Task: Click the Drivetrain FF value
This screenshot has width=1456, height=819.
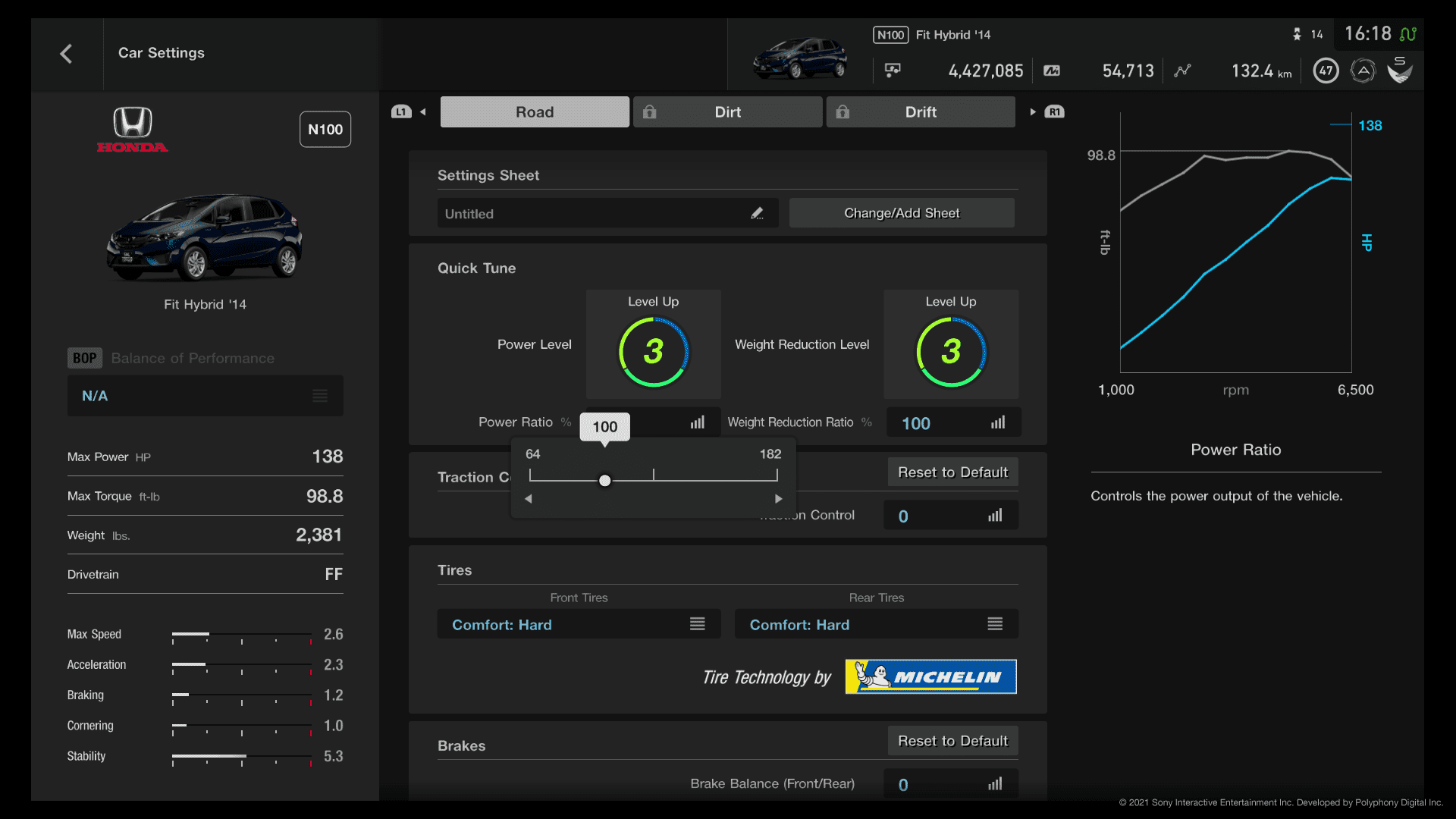Action: (x=334, y=575)
